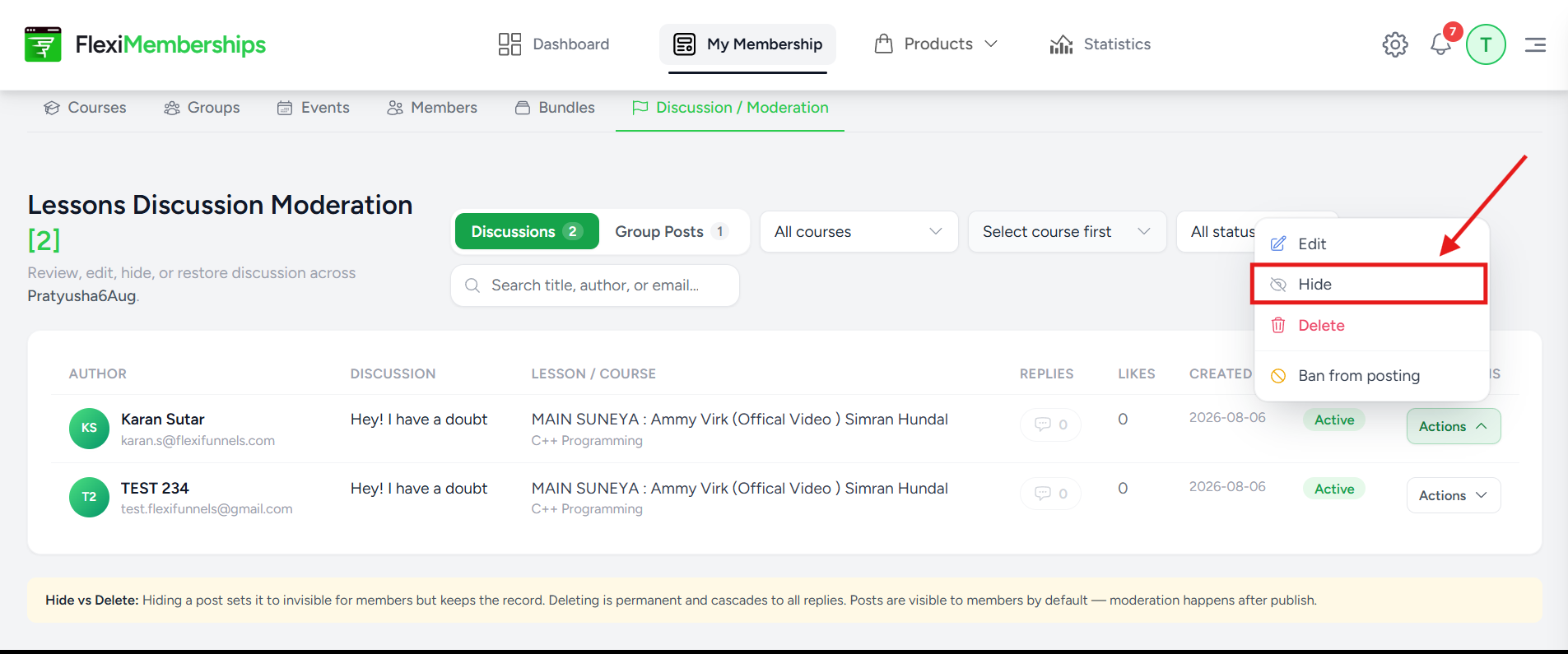Click TEST 234's lesson title text
The height and width of the screenshot is (654, 1568).
740,489
